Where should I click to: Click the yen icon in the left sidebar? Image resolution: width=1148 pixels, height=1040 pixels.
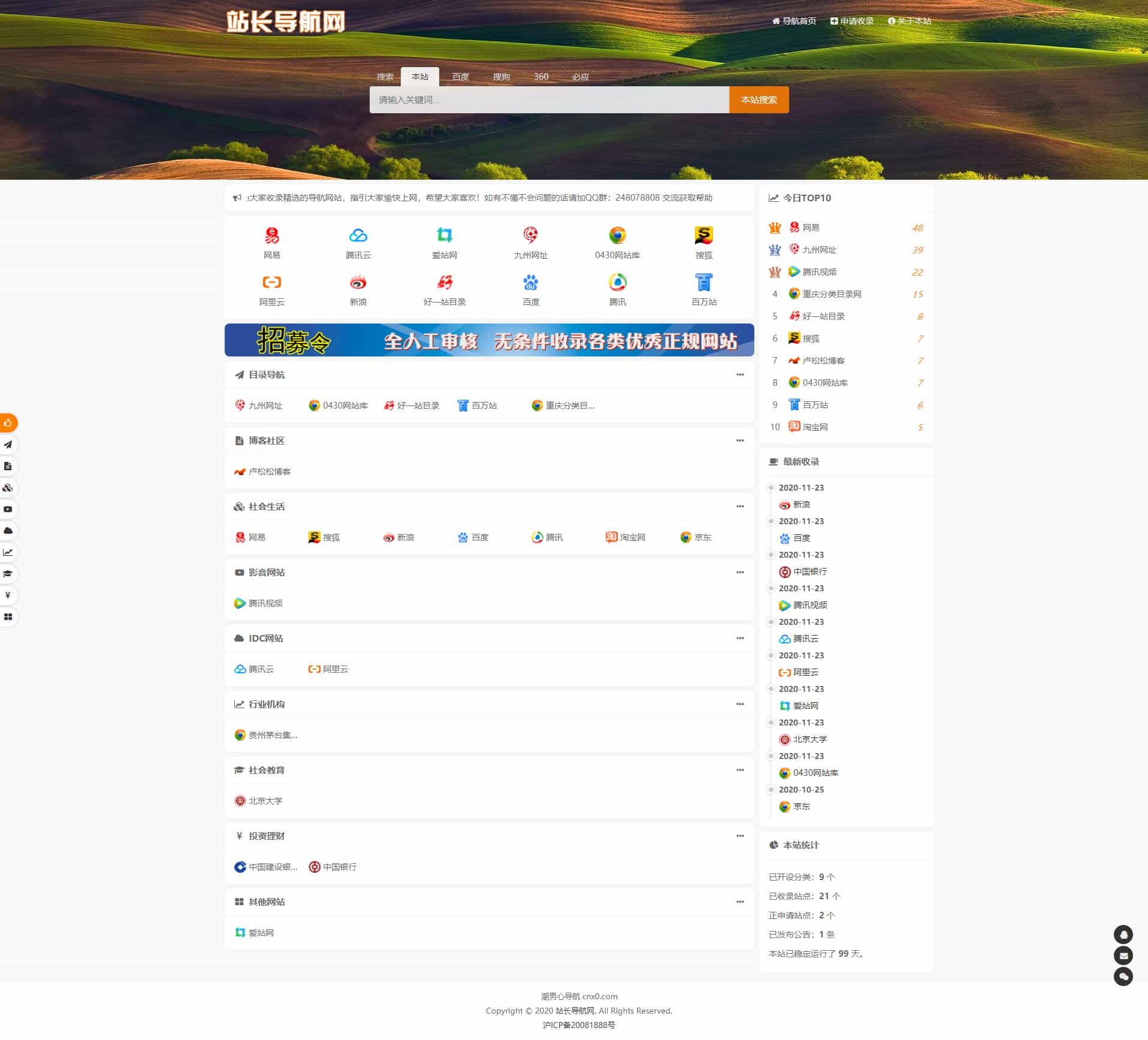click(x=8, y=595)
